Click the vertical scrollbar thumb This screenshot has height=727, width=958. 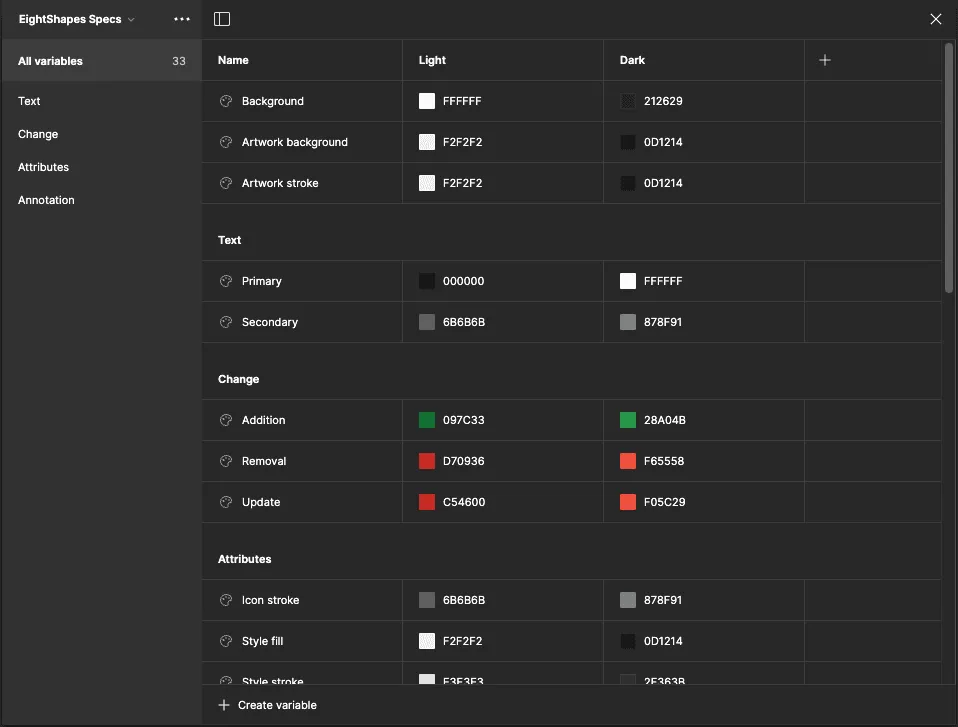tap(949, 167)
